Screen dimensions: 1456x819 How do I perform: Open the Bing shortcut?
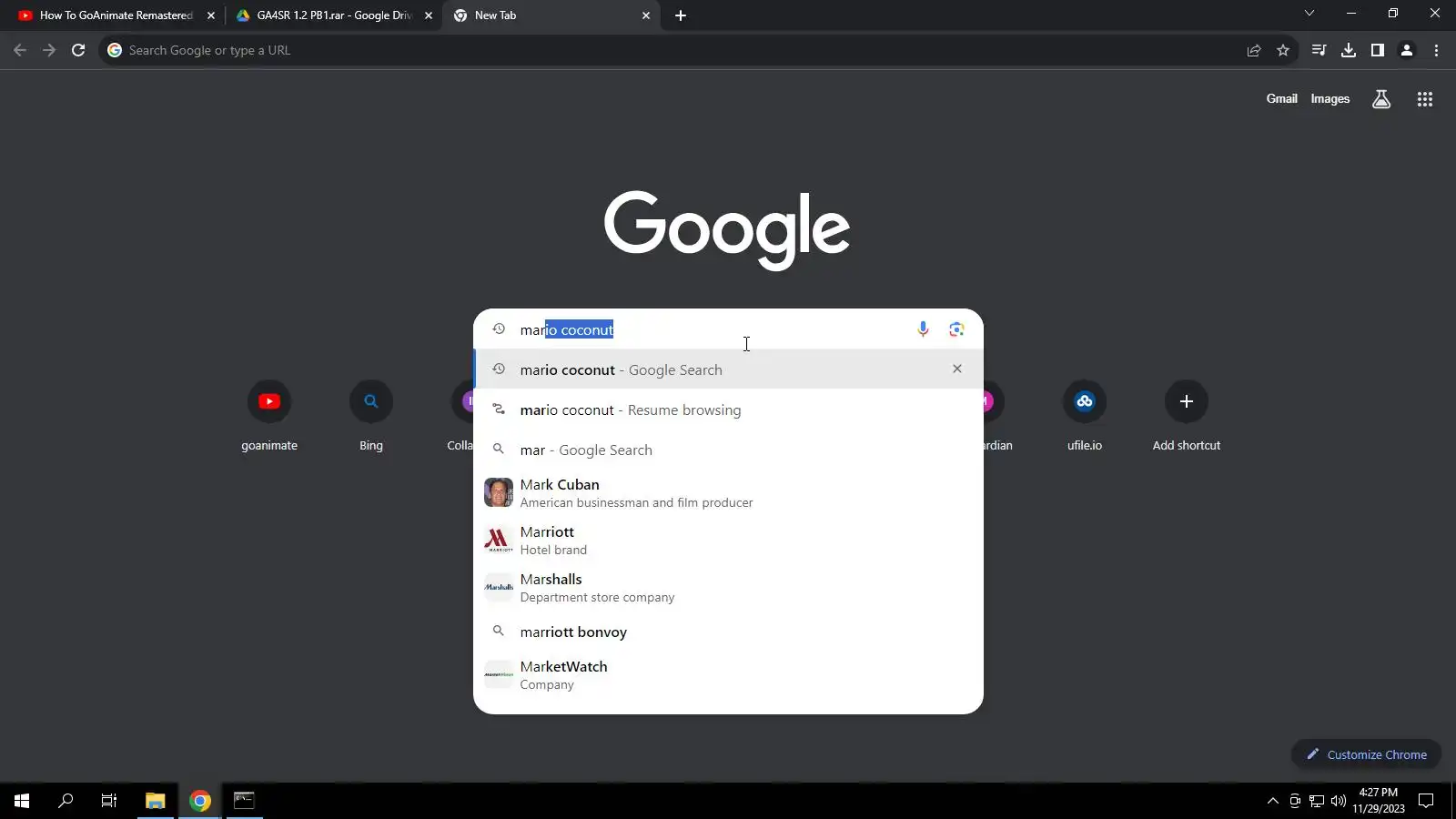371,417
